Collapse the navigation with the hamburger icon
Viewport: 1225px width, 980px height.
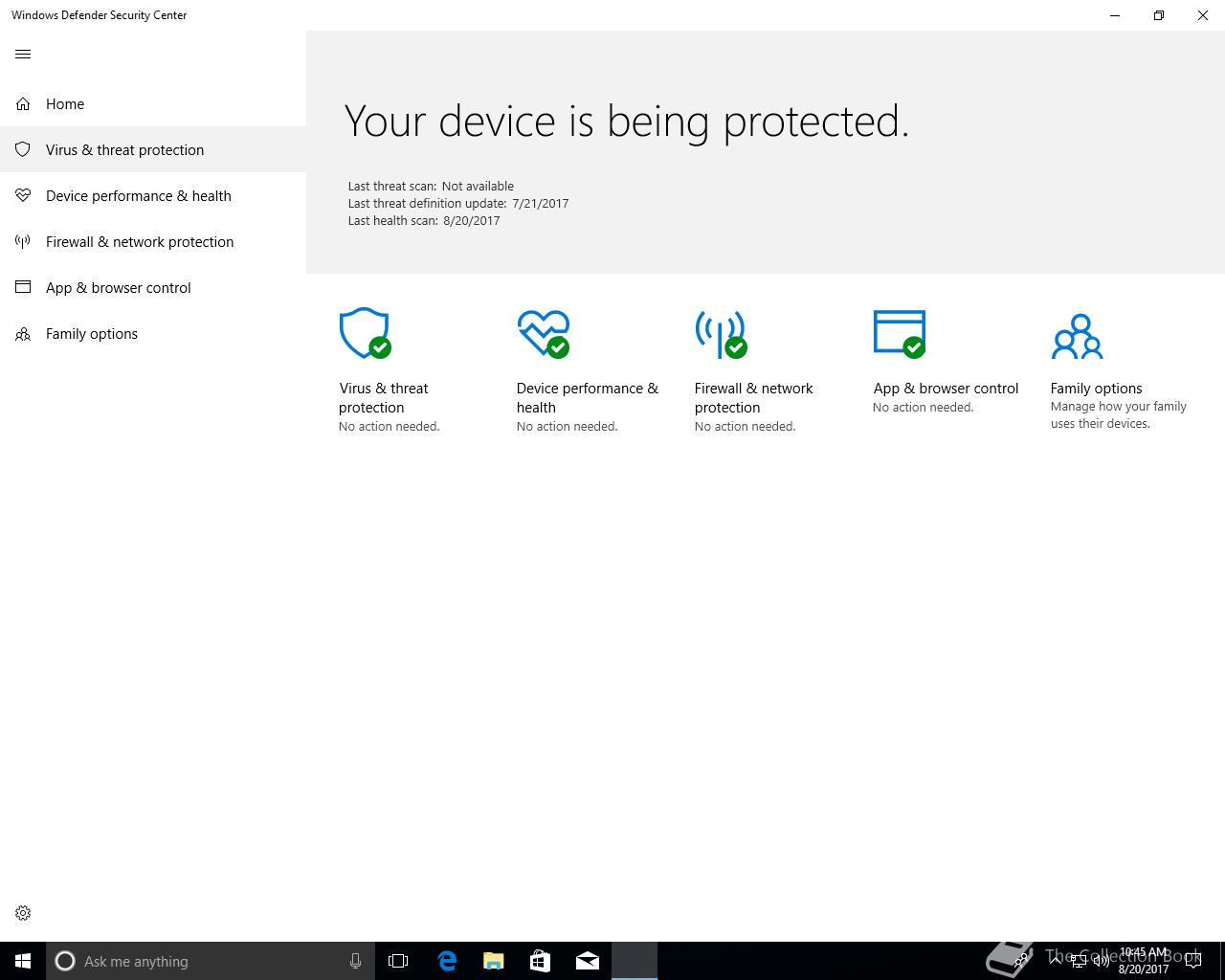click(23, 54)
